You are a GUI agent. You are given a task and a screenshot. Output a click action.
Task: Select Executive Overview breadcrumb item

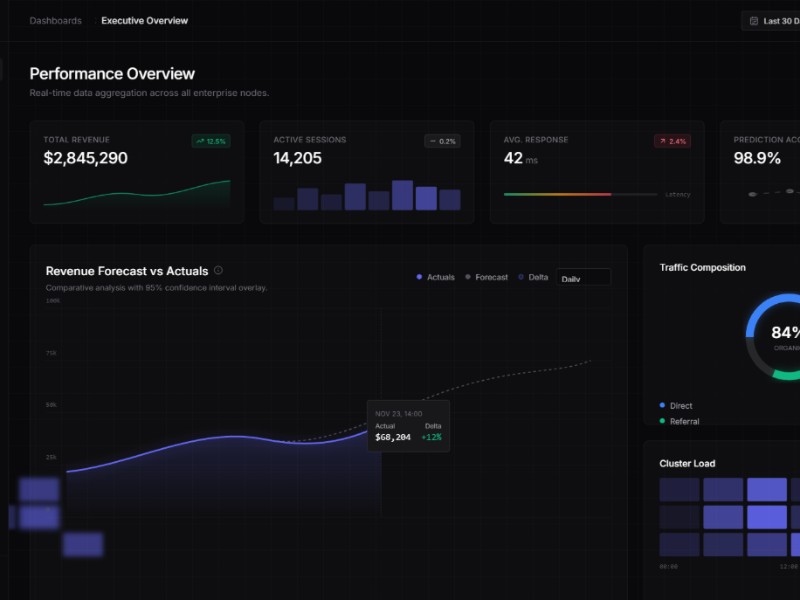144,20
